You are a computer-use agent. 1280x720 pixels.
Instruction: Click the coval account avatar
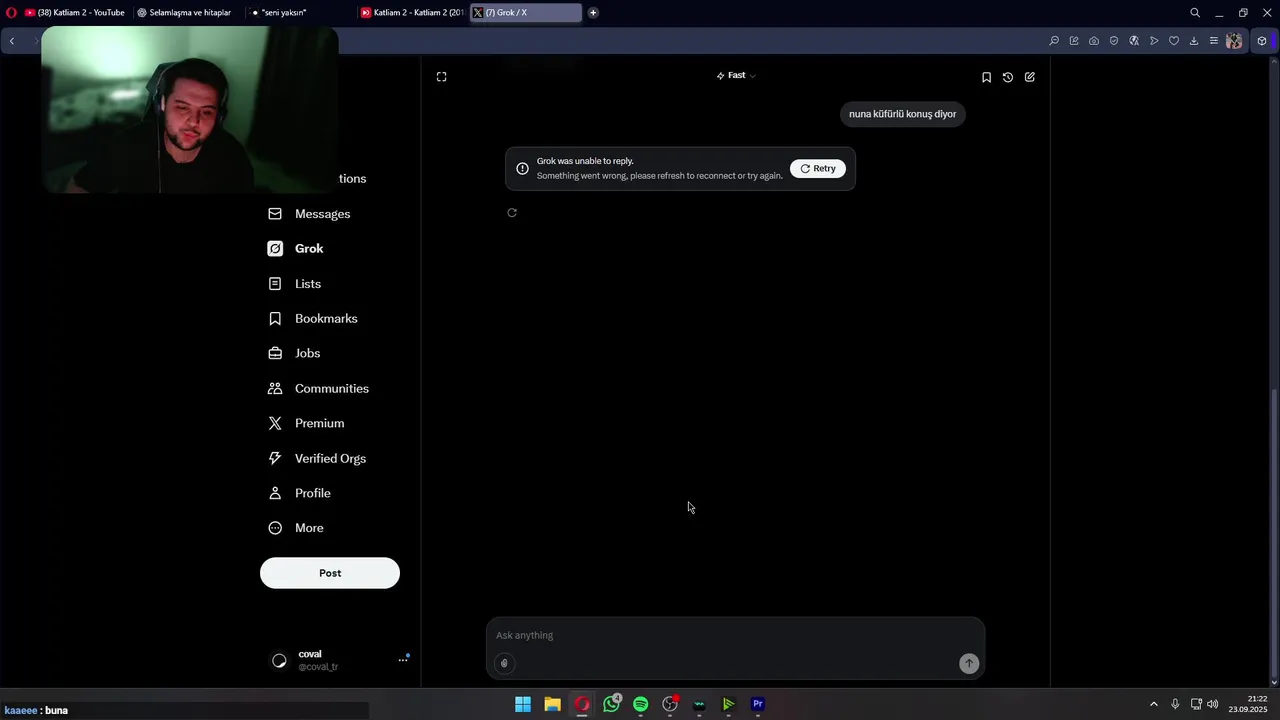[279, 660]
